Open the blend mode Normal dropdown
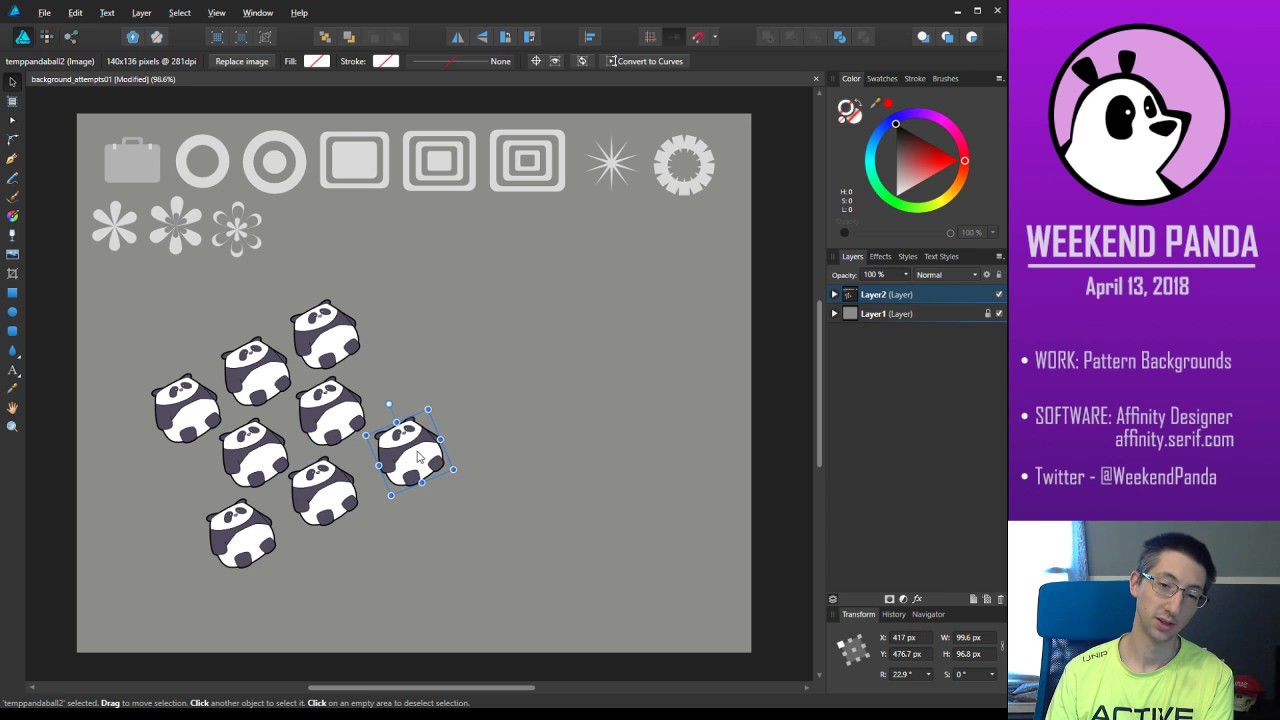 [947, 275]
